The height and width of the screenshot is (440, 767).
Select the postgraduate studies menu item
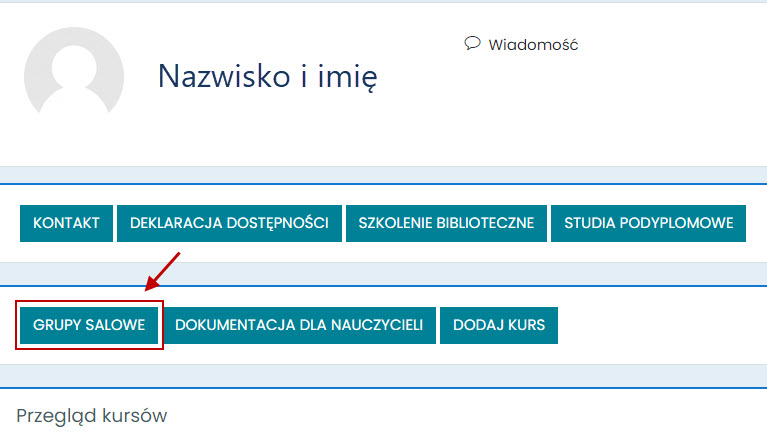[648, 223]
